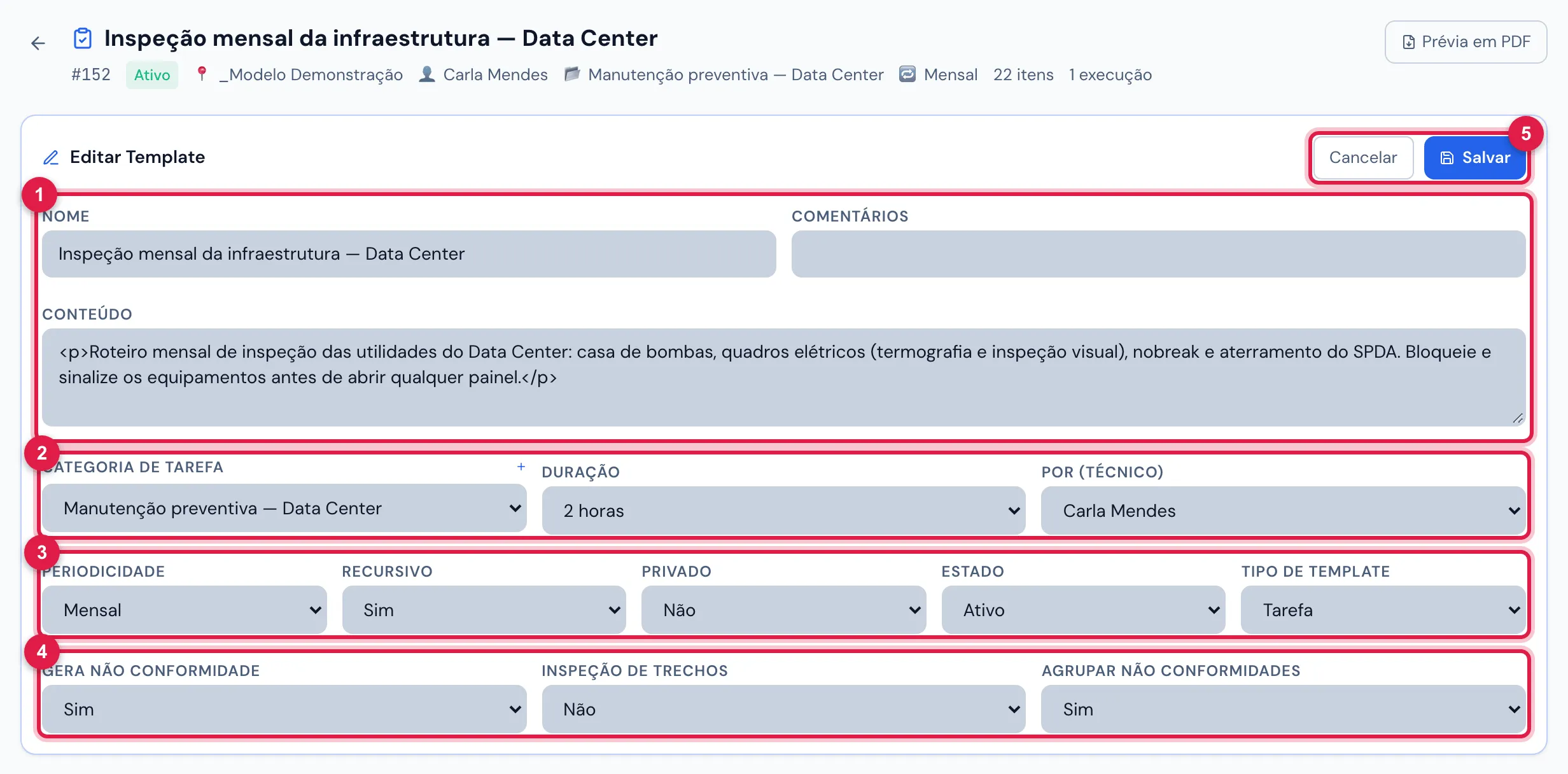
Task: Open the Agrupar Não Conformidades dropdown
Action: point(1284,709)
